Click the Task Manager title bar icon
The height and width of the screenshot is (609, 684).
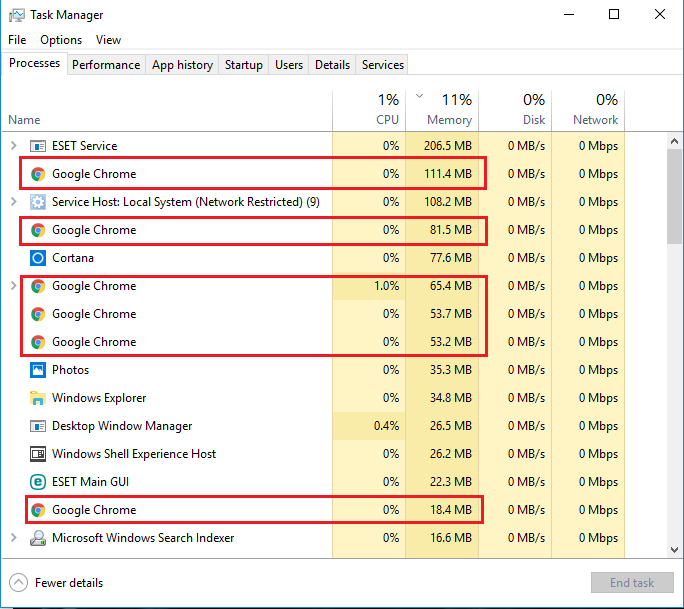pos(17,15)
